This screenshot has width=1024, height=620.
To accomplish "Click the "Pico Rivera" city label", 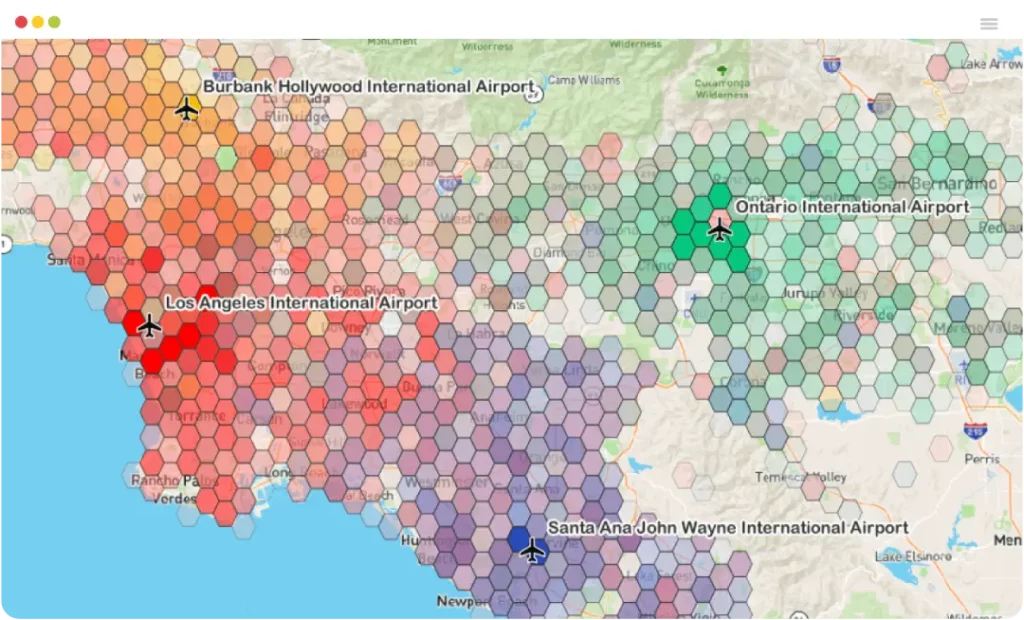I will point(368,291).
